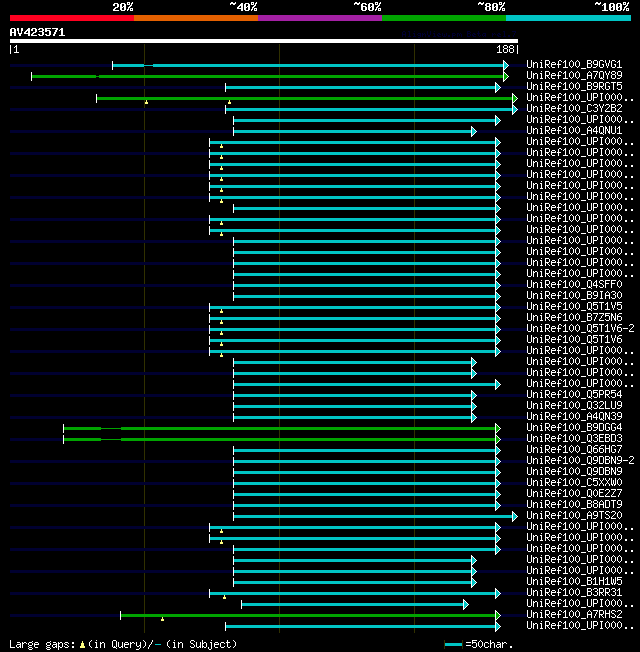
Task: Click the green alignment bar for UniRef100_A7RHS2
Action: click(x=310, y=615)
